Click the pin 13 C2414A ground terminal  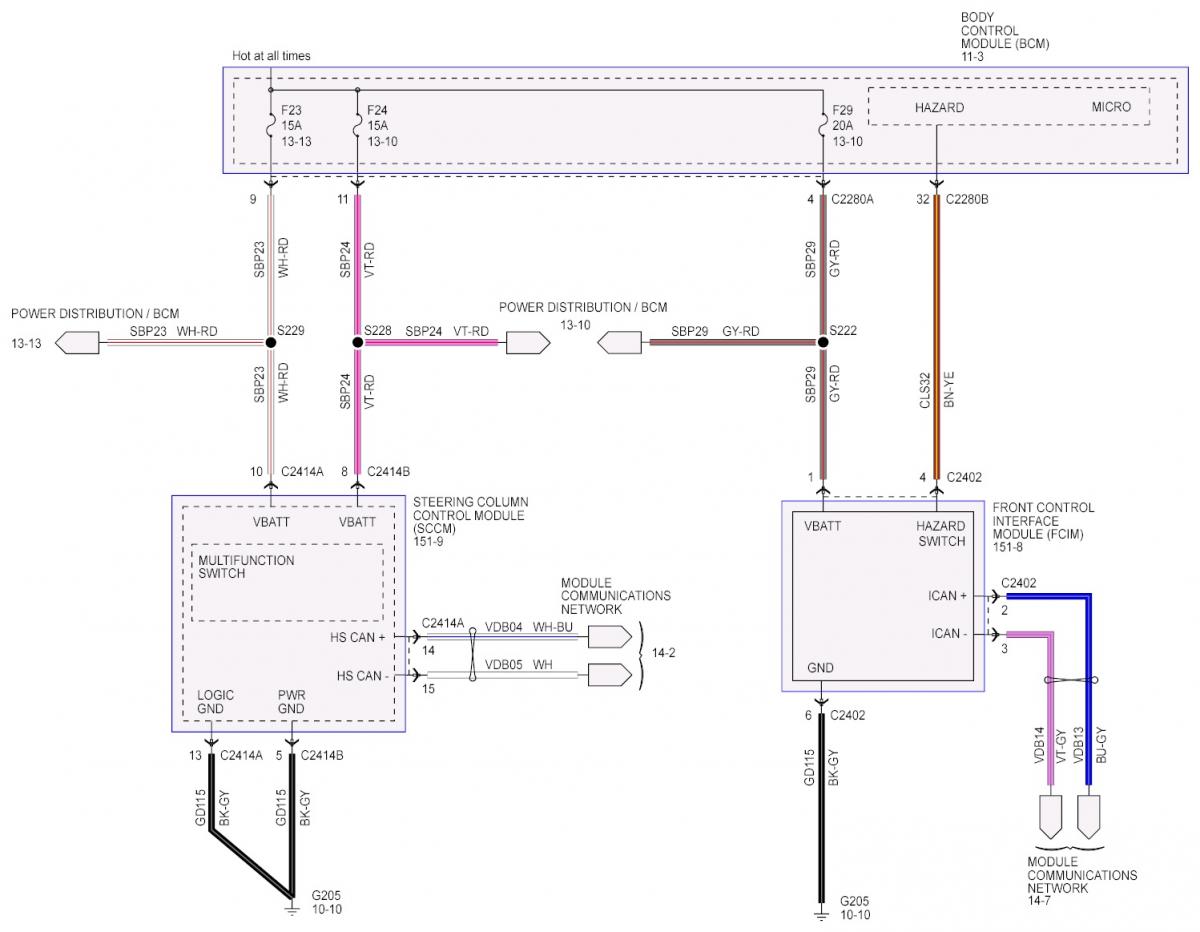pos(211,743)
